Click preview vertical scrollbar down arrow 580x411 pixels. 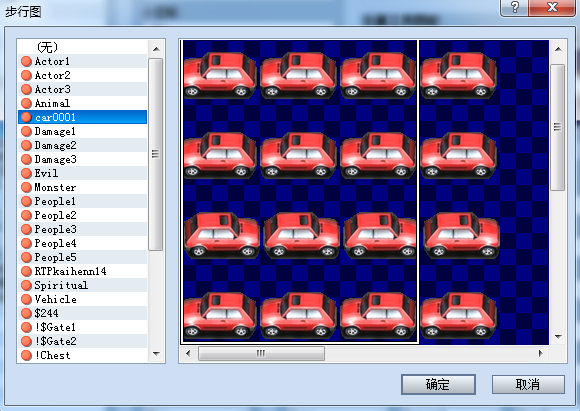[x=558, y=337]
